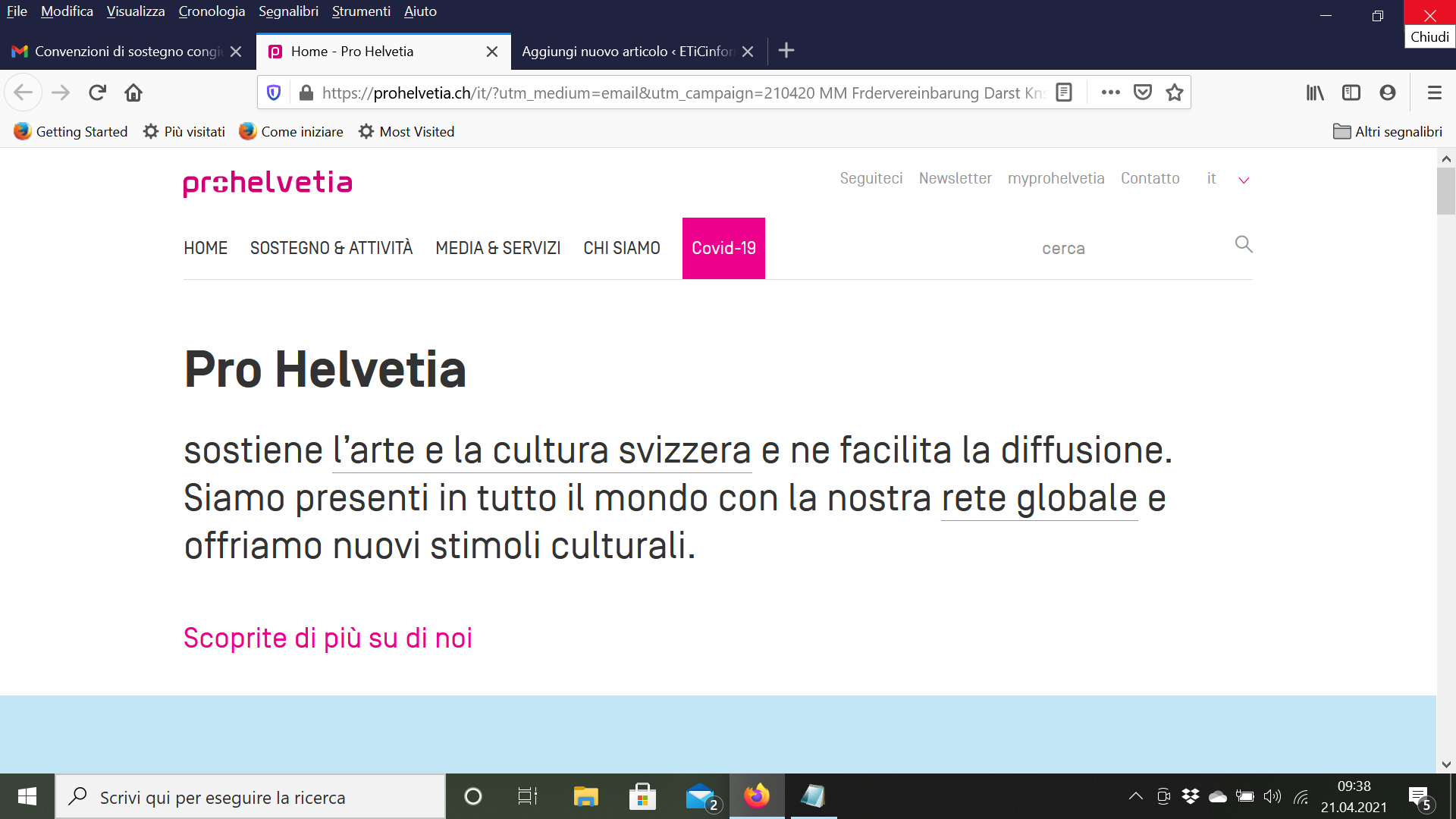
Task: Open volume control in system tray
Action: tap(1272, 796)
